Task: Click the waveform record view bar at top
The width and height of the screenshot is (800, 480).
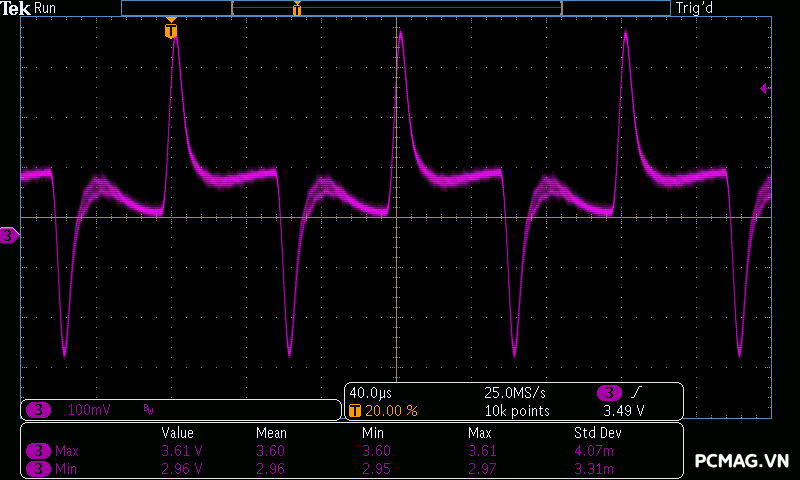Action: point(395,8)
